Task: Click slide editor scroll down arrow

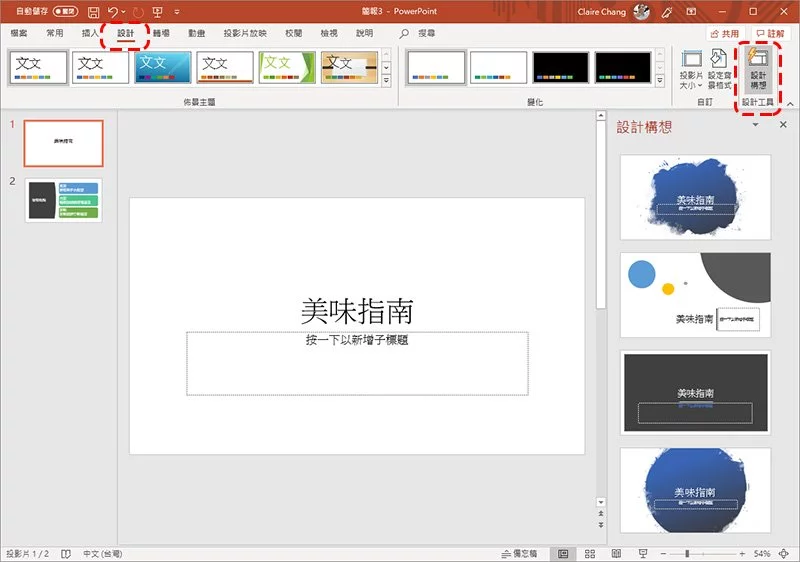Action: (x=601, y=502)
